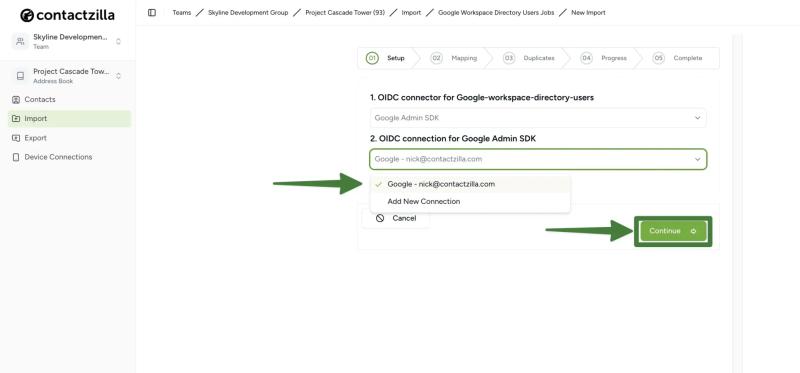The image size is (800, 373).
Task: Click the Cancel button
Action: click(396, 218)
